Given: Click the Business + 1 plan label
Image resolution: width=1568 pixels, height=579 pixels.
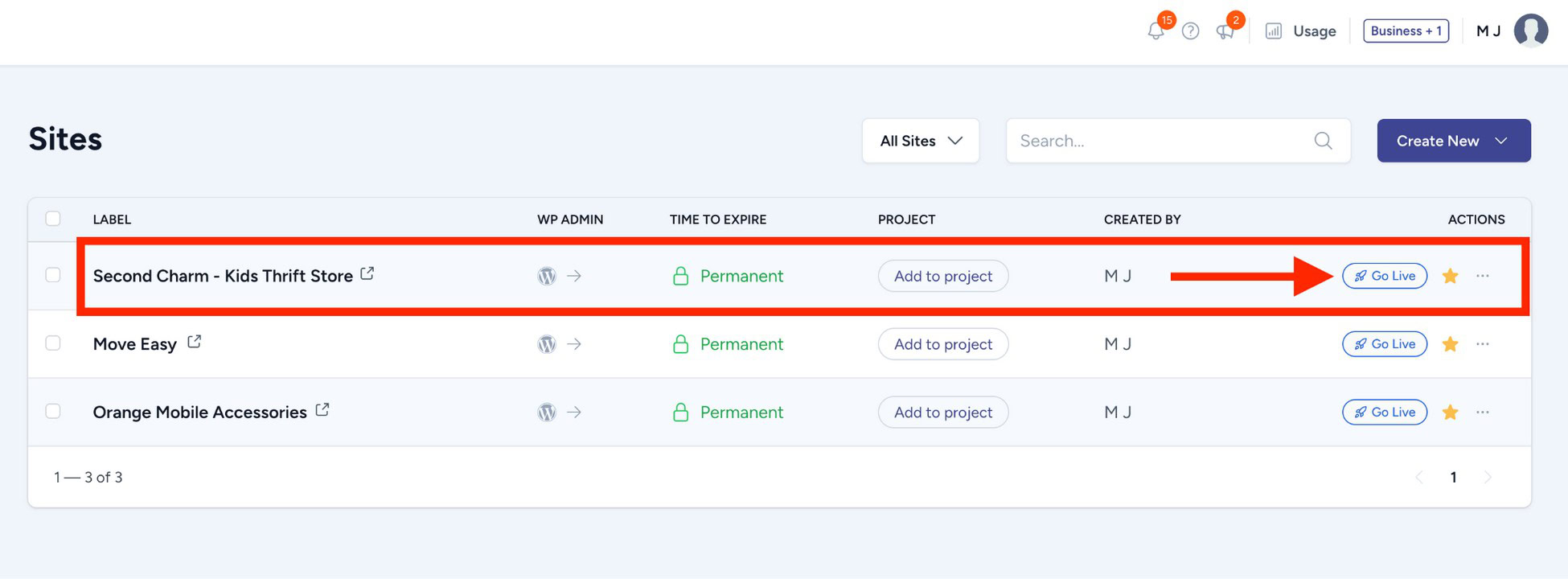Looking at the screenshot, I should click(x=1406, y=31).
